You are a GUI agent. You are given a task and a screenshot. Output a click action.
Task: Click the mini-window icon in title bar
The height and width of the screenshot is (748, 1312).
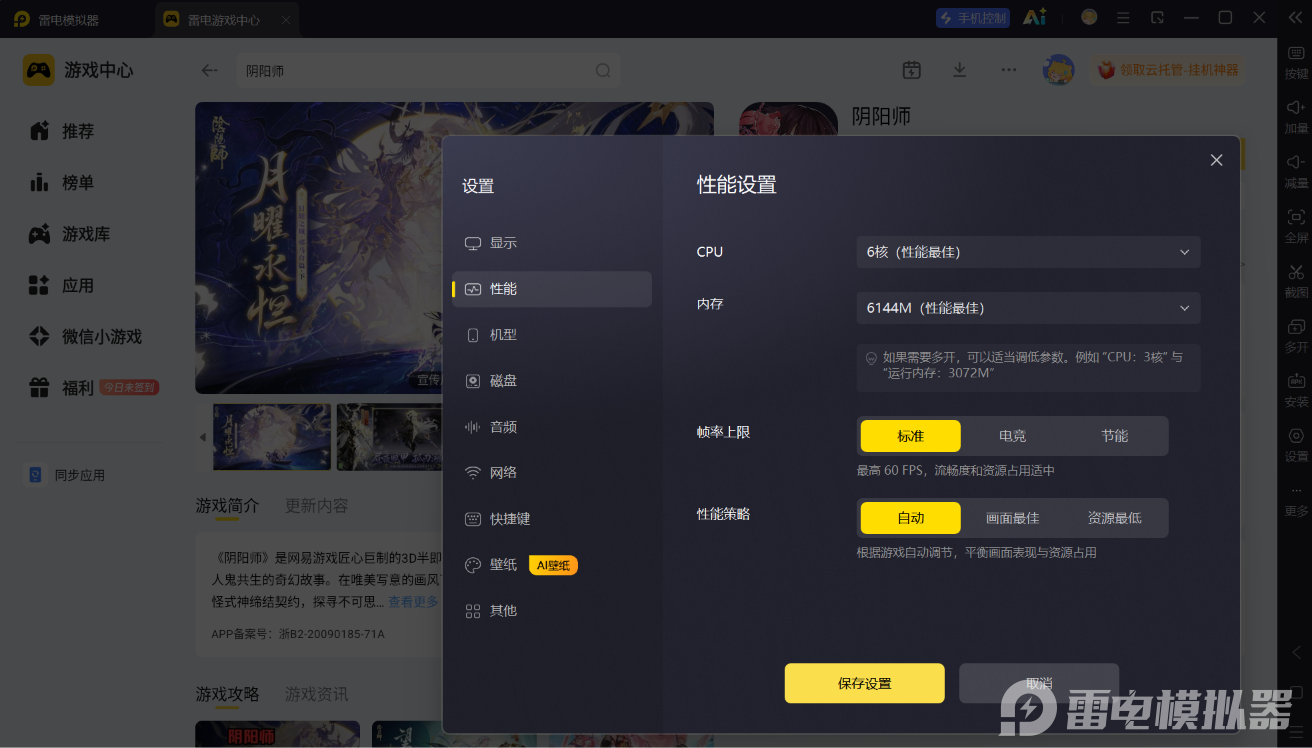(1158, 17)
